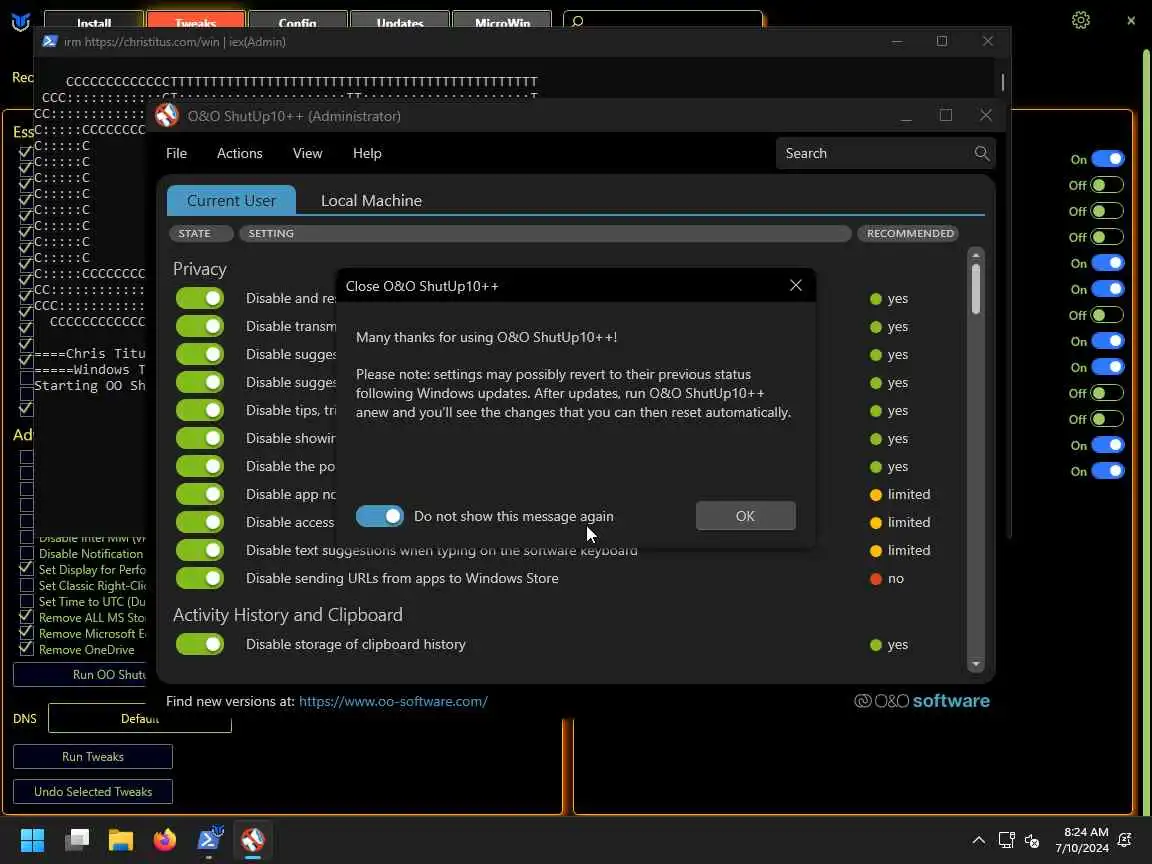Toggle 'Disable Notification' checkbox in WinUtil
Image resolution: width=1152 pixels, height=864 pixels.
coord(26,553)
